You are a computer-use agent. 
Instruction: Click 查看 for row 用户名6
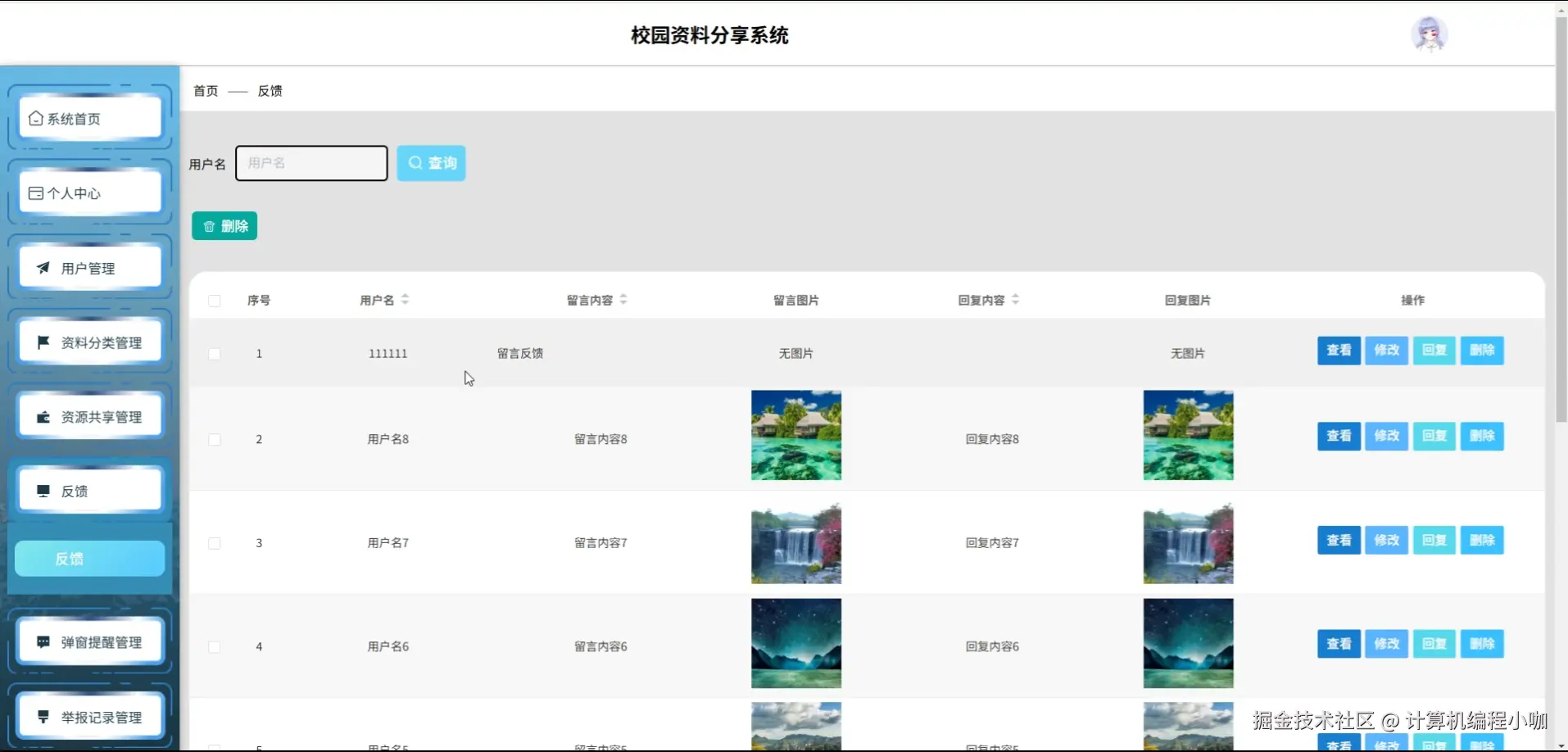[x=1339, y=644]
